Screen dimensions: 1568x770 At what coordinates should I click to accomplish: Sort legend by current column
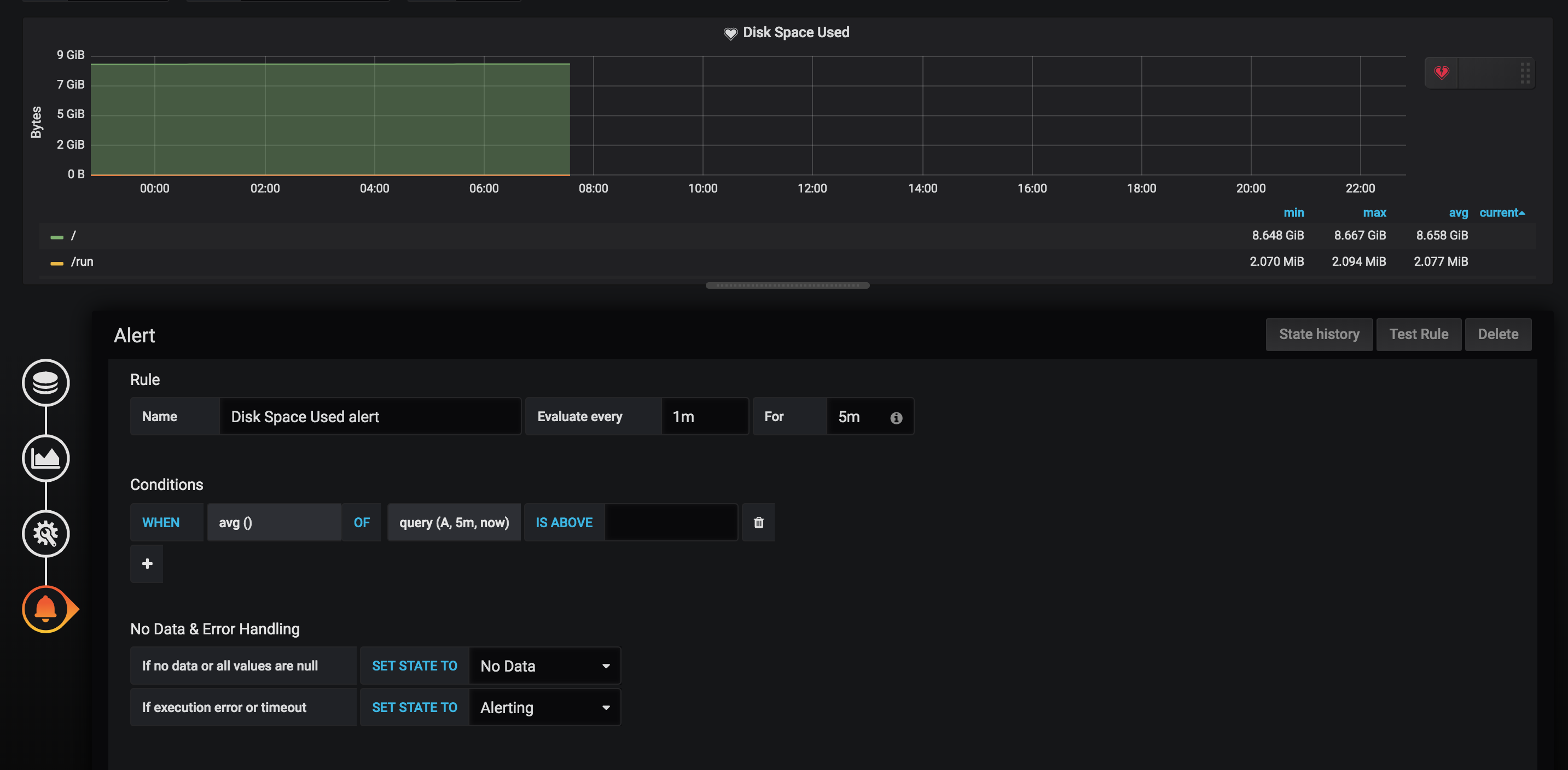click(x=1502, y=213)
